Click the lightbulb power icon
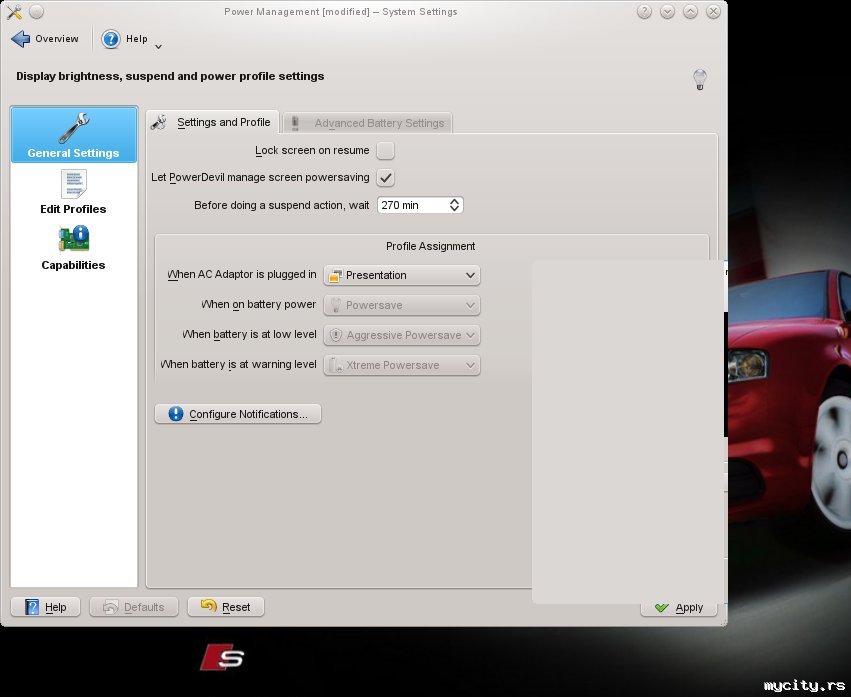The width and height of the screenshot is (851, 697). click(700, 80)
